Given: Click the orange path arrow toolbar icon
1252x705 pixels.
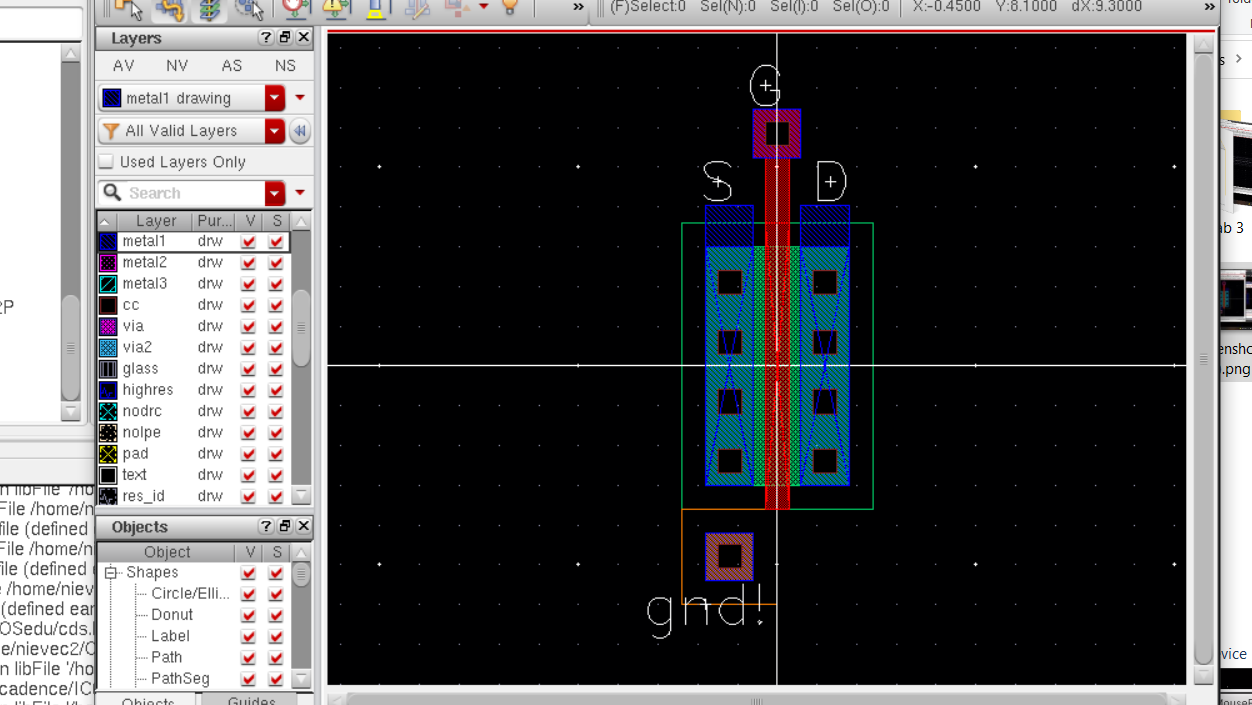Looking at the screenshot, I should coord(169,9).
